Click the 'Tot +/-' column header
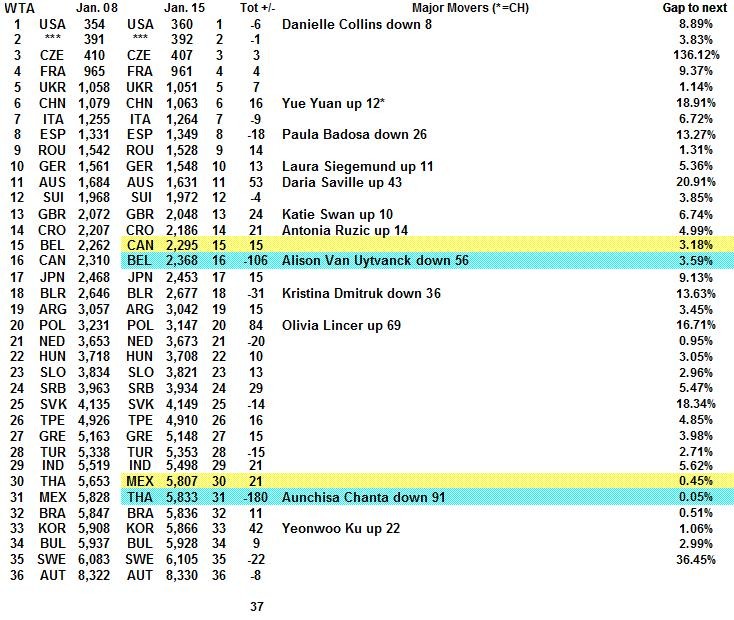This screenshot has width=734, height=620. point(257,7)
